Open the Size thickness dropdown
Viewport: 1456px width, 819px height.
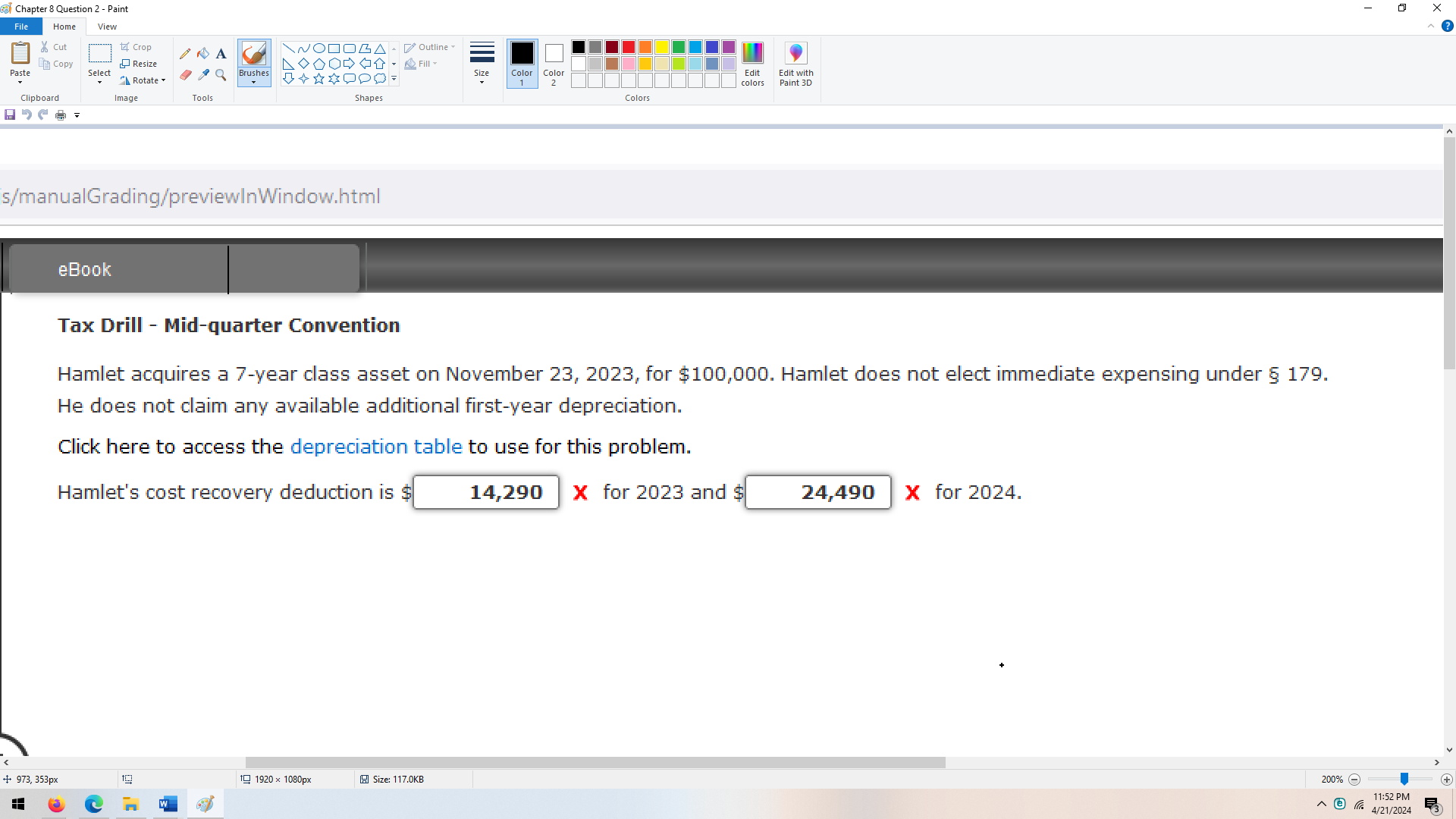coord(482,64)
